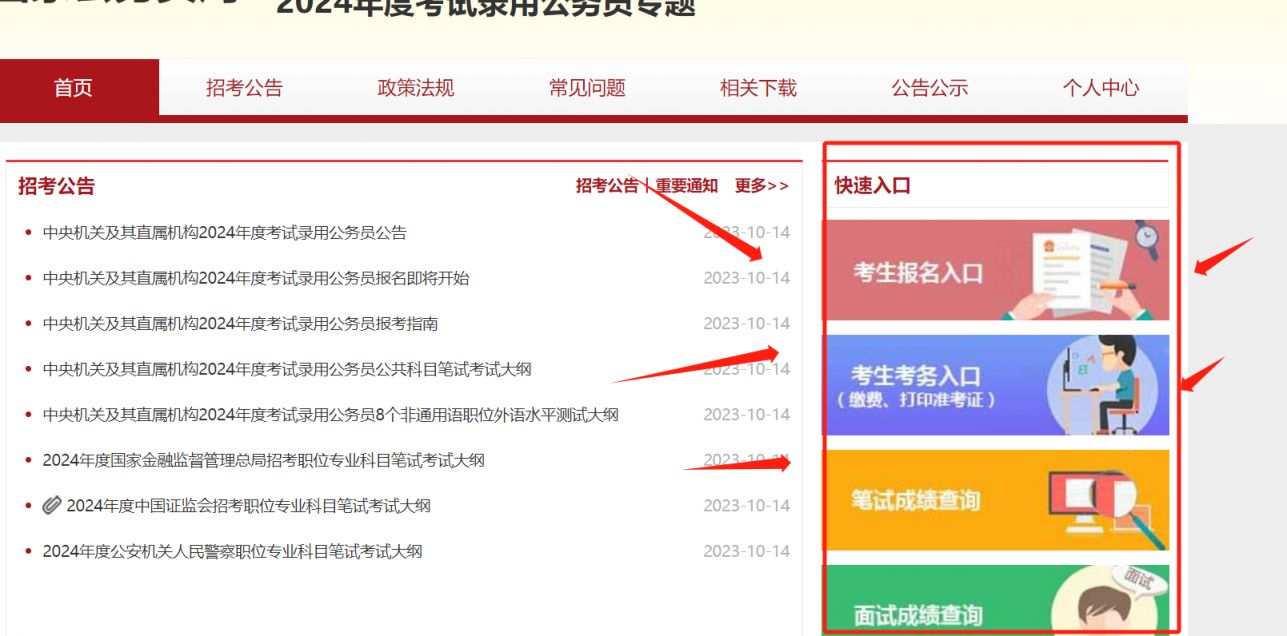Click the 2023-10-14 date of 报考指南 row

point(746,324)
